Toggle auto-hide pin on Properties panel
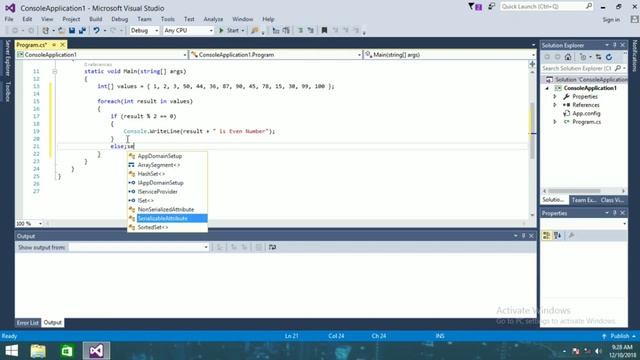 pos(615,213)
